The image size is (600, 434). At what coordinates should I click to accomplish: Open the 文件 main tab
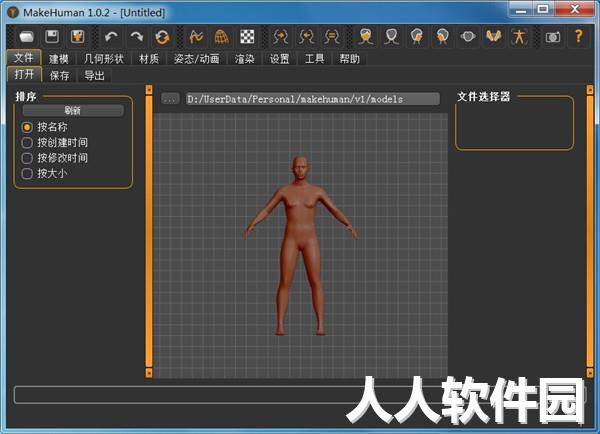[x=24, y=58]
